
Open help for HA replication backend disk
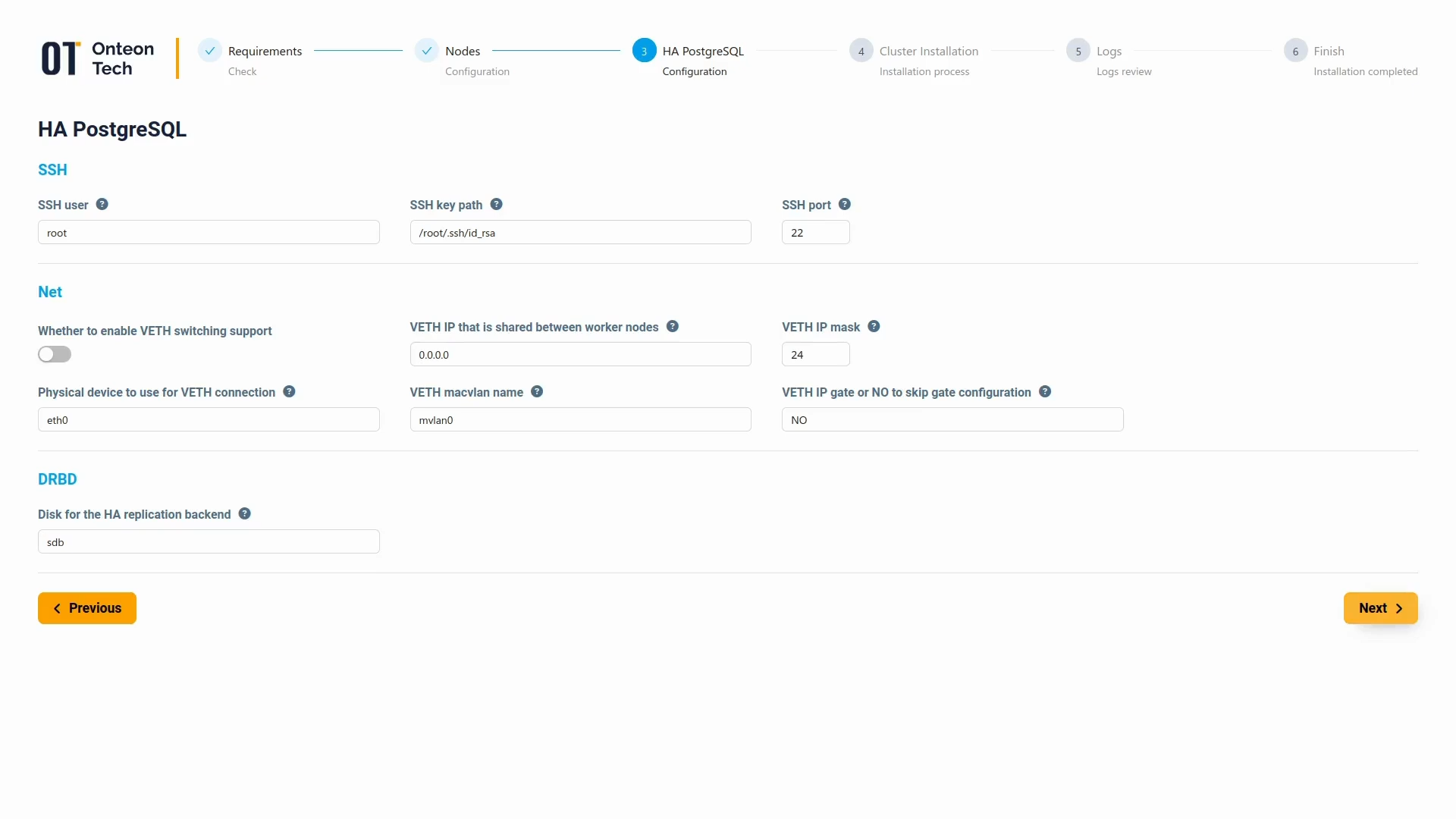[x=243, y=513]
